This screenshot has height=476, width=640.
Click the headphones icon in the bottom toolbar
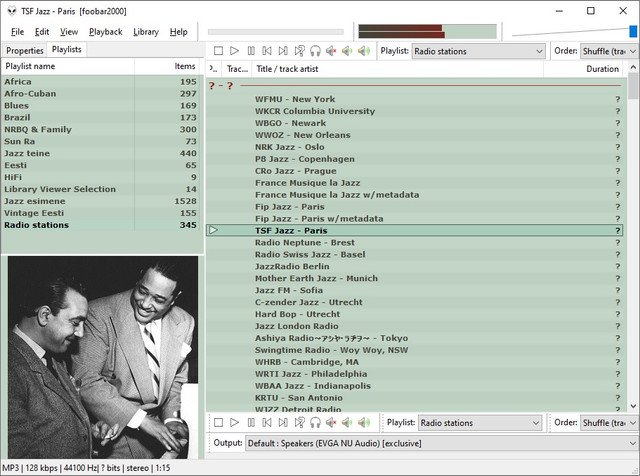[315, 422]
